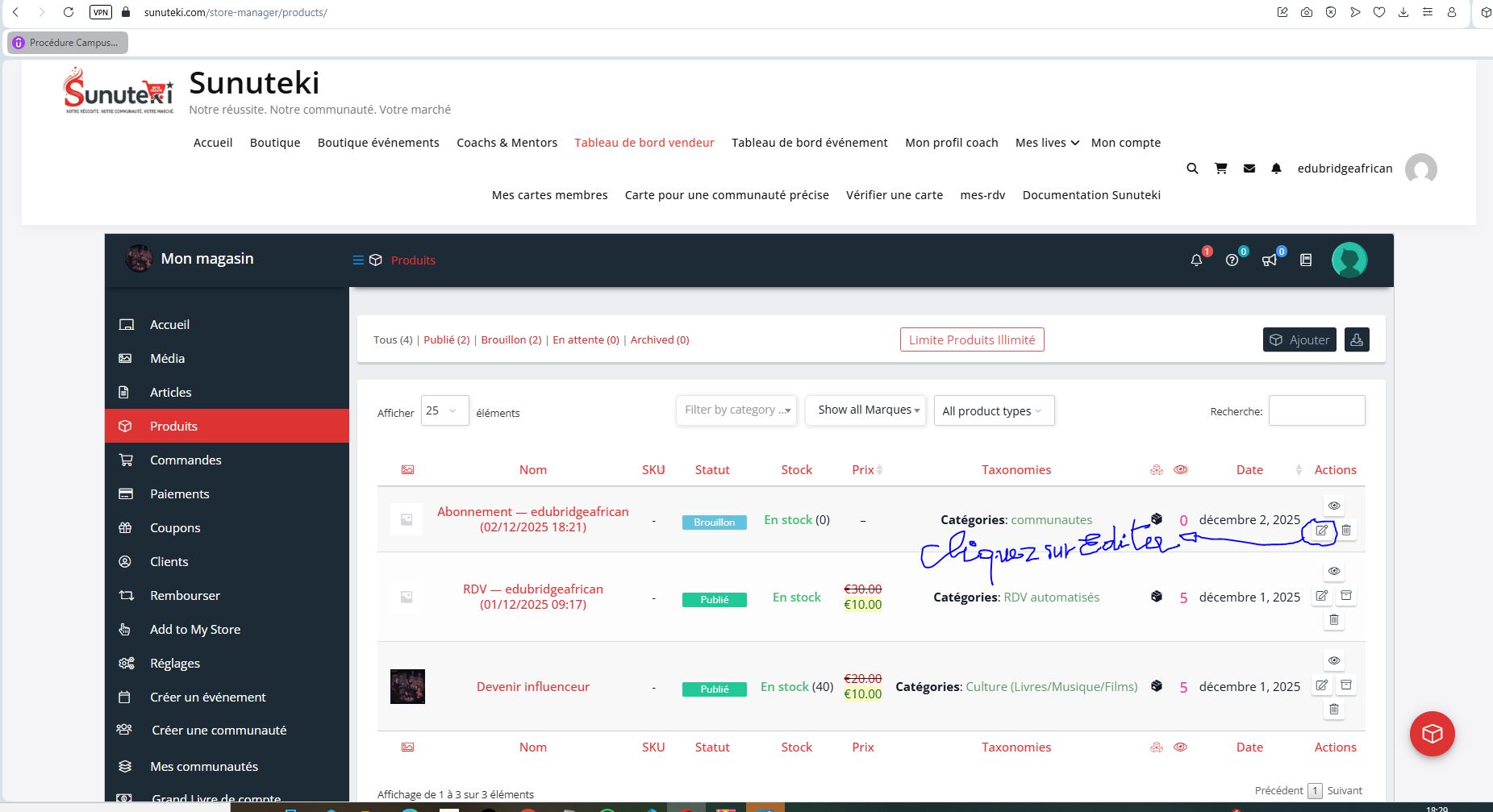Archive the RDV product using archive icon
Viewport: 1493px width, 812px height.
pos(1345,596)
